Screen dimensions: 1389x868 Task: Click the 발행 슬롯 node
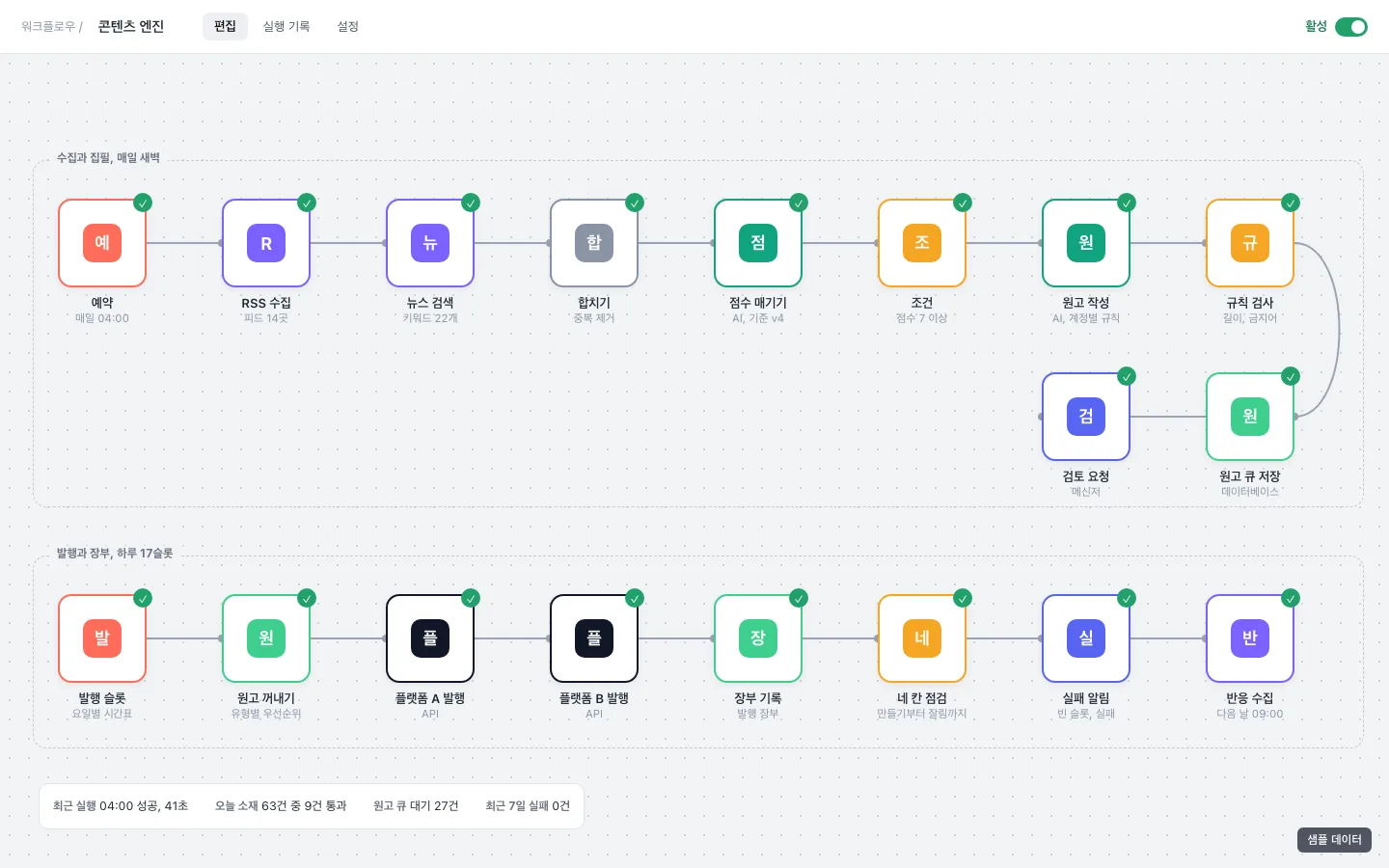pos(102,638)
